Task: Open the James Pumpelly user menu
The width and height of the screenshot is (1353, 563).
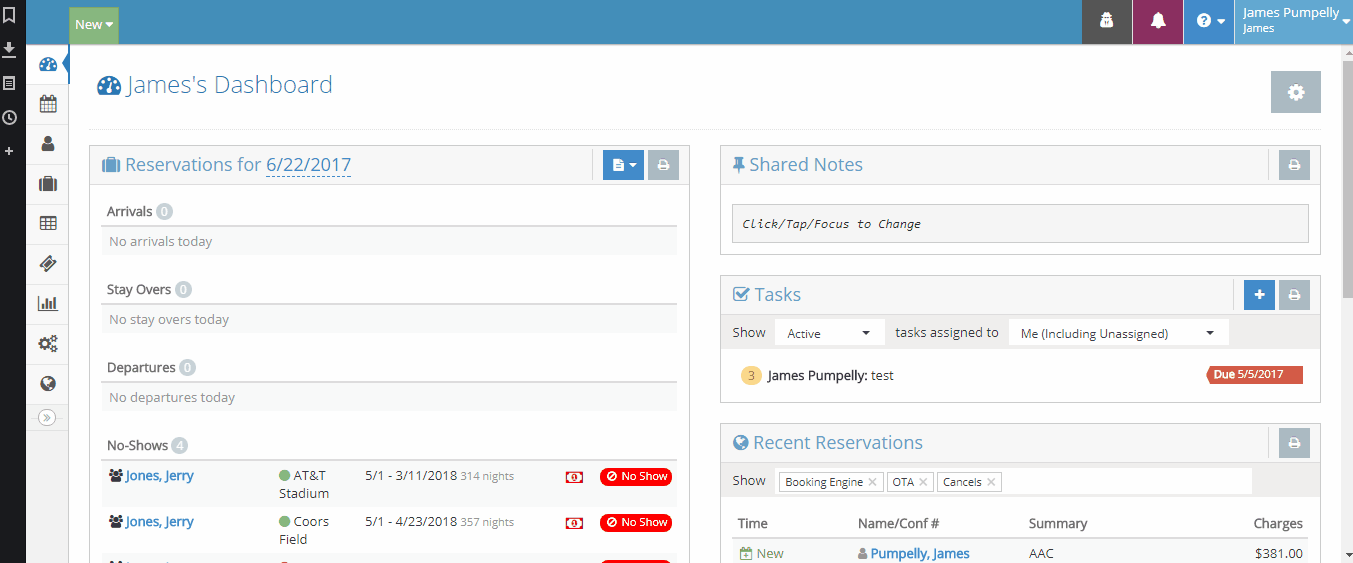Action: [1293, 21]
